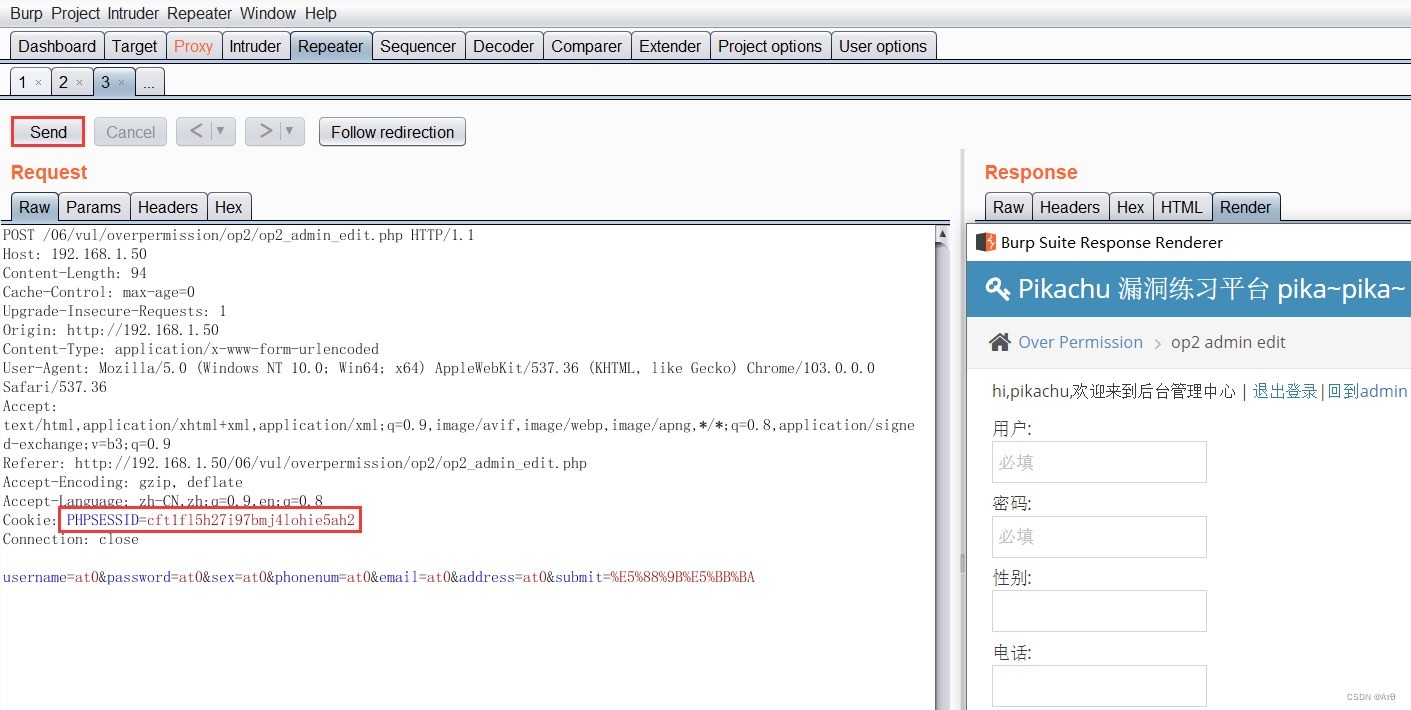Open the Window menu
This screenshot has width=1411, height=710.
268,14
